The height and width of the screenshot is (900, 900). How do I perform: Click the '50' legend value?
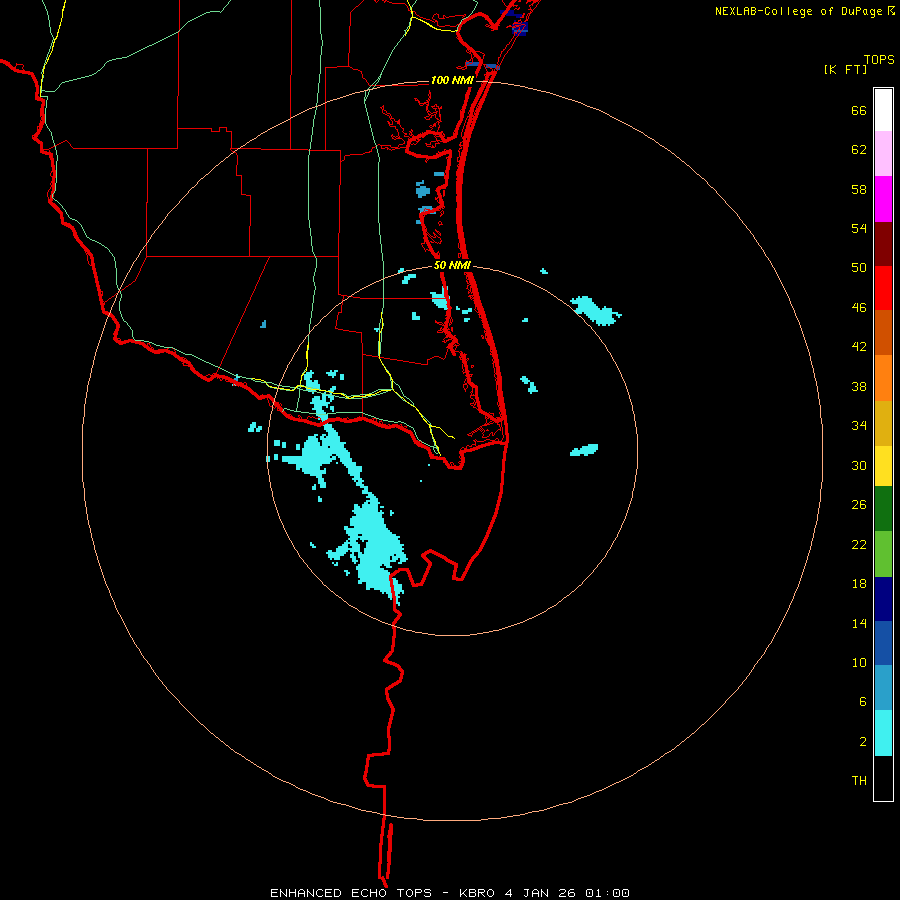click(x=859, y=267)
